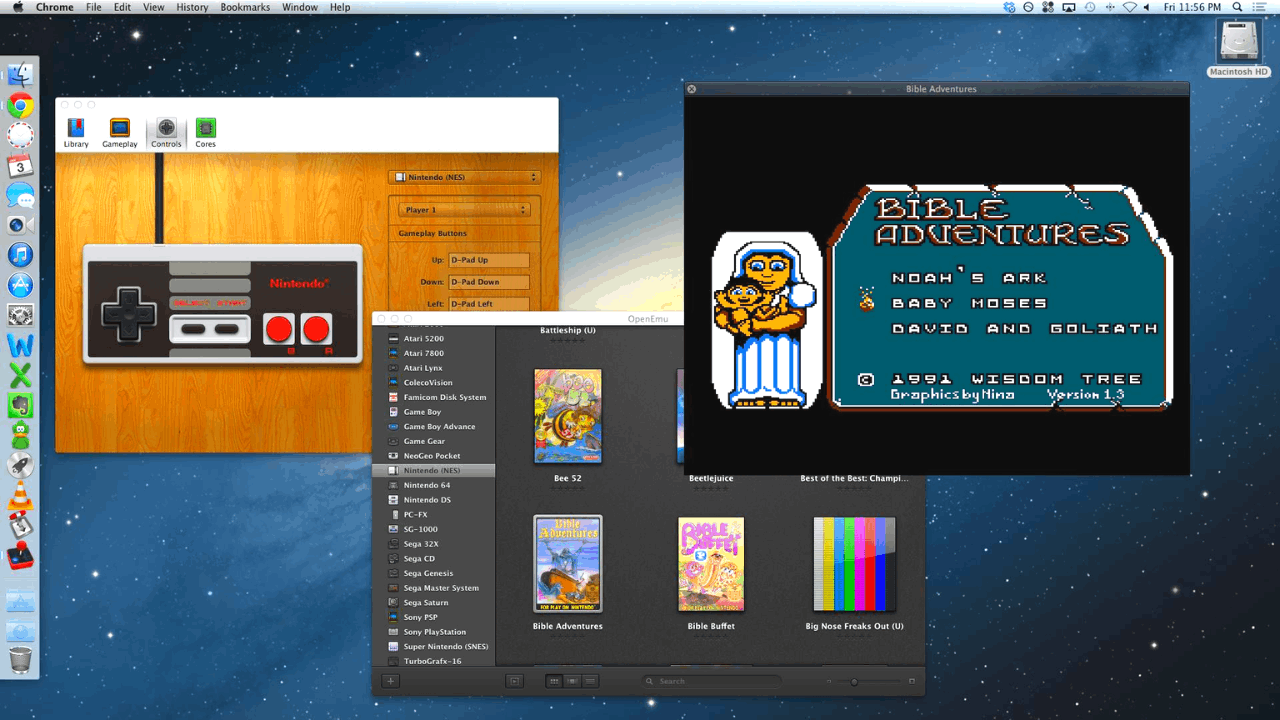1280x720 pixels.
Task: Switch library to grid view
Action: pyautogui.click(x=554, y=681)
